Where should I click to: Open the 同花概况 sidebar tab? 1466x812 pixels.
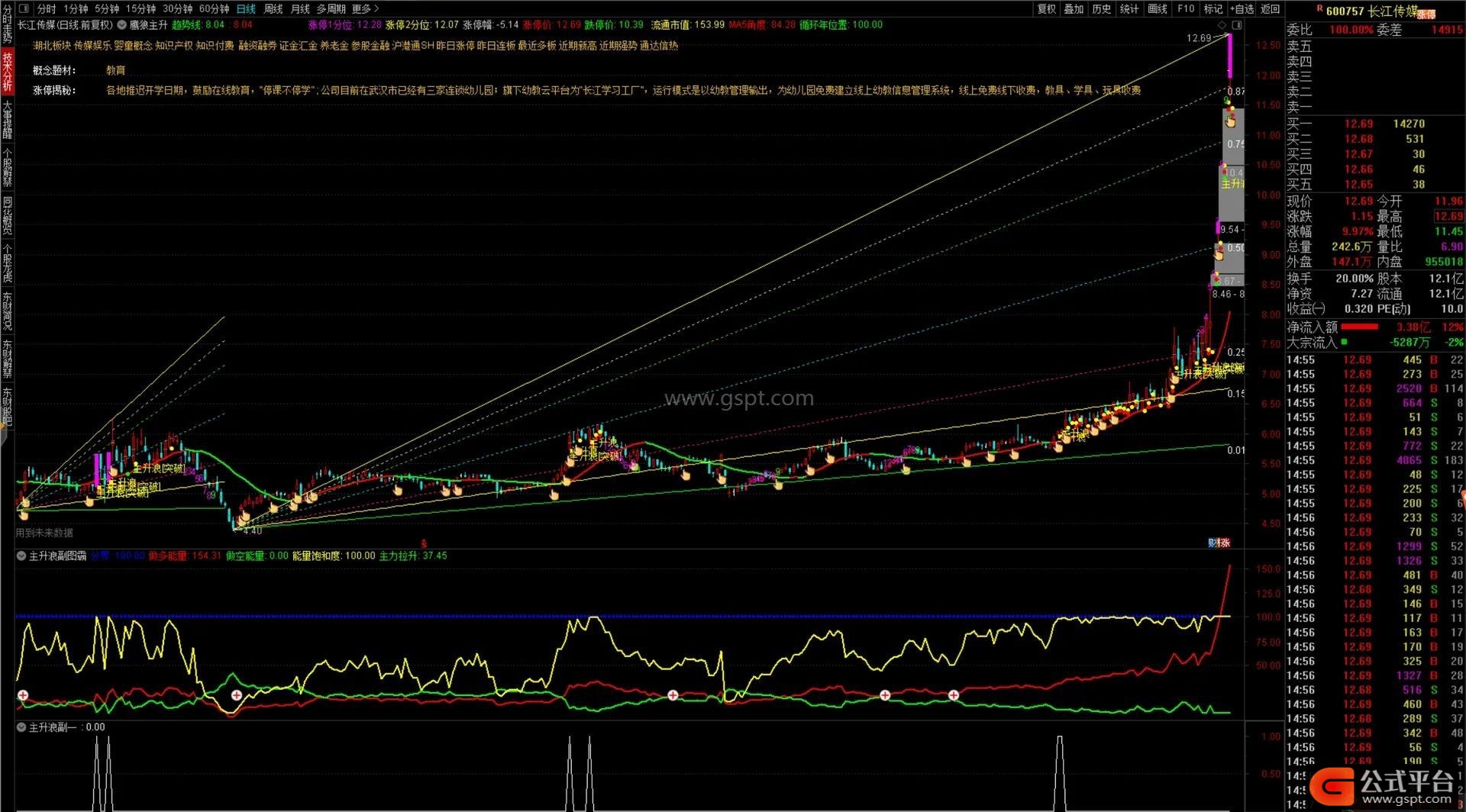7,215
